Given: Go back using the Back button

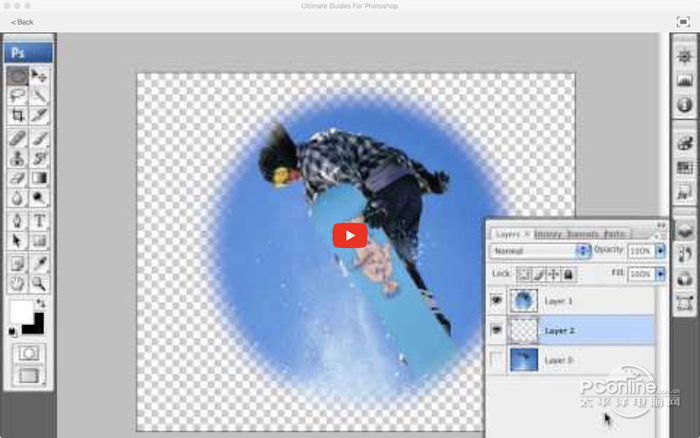Looking at the screenshot, I should [22, 22].
